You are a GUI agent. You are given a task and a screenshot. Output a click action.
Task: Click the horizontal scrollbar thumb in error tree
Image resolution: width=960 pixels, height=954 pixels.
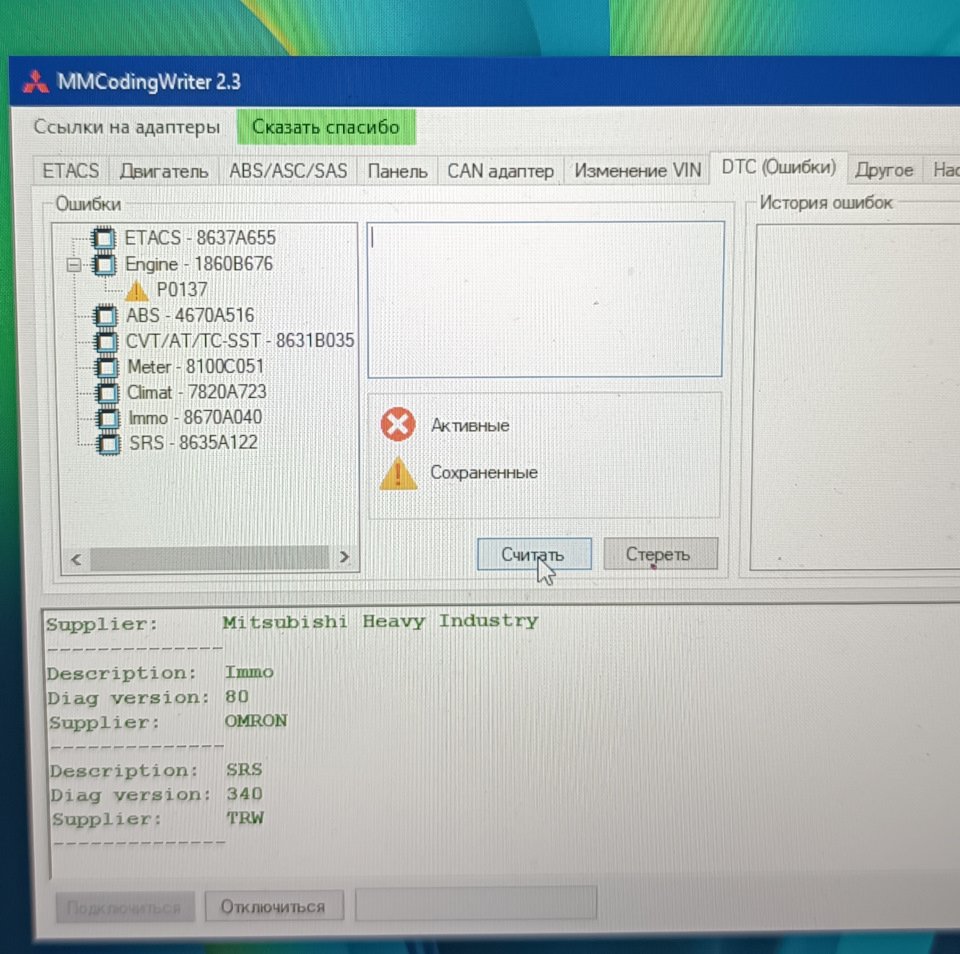coord(209,558)
